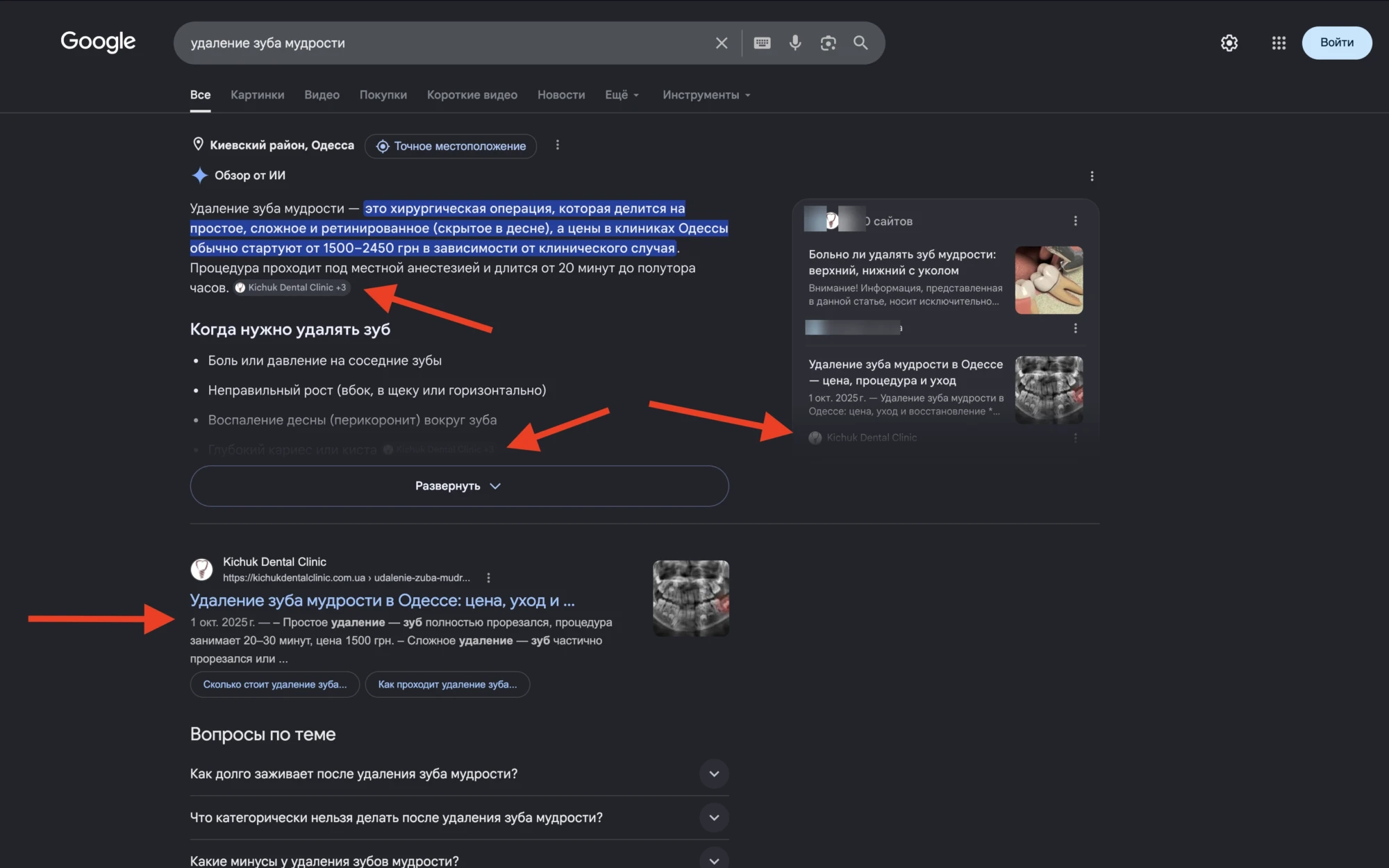Click the Google logo
Image resolution: width=1389 pixels, height=868 pixels.
tap(98, 42)
